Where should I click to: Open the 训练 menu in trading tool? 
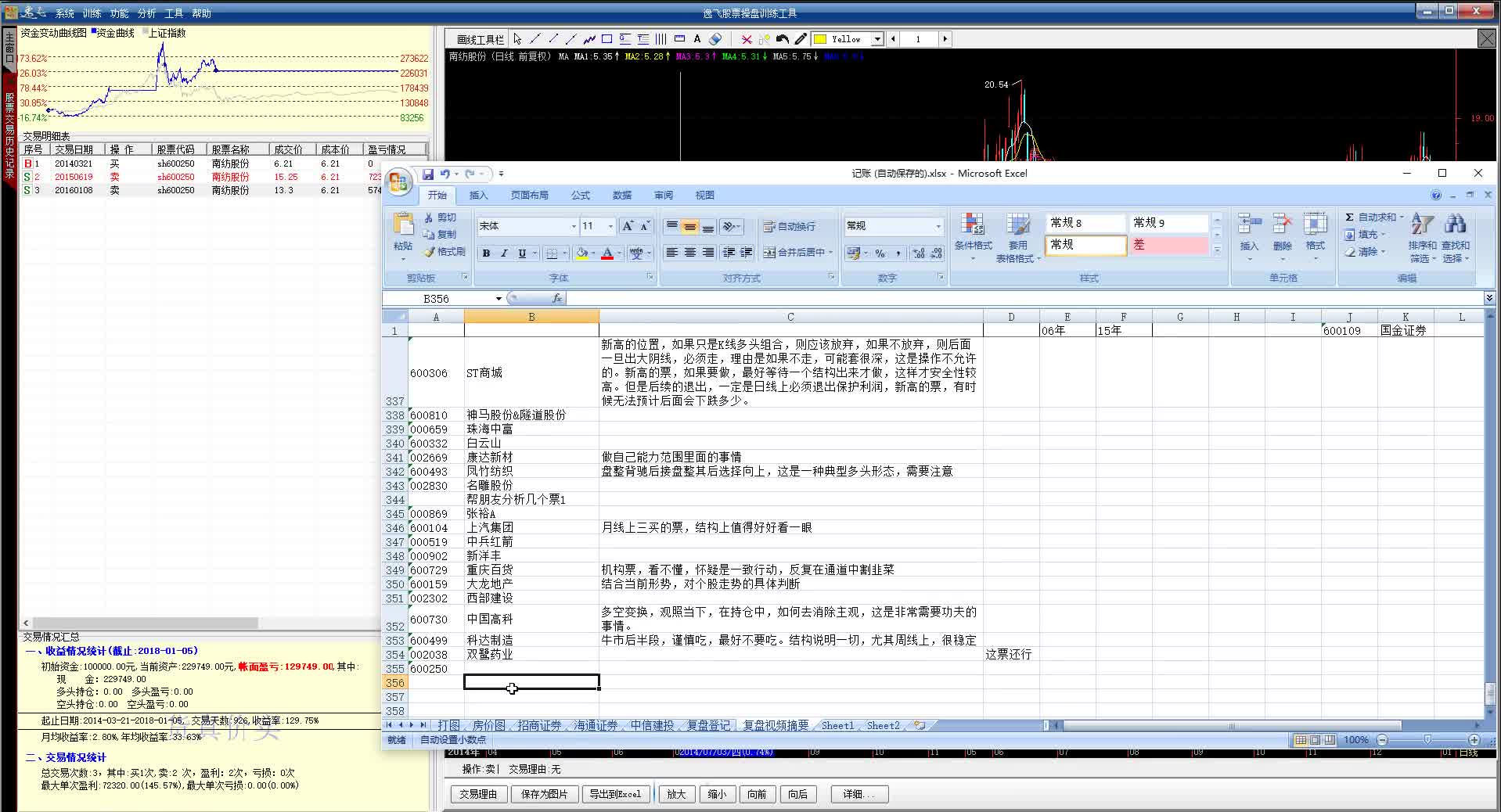click(x=92, y=13)
